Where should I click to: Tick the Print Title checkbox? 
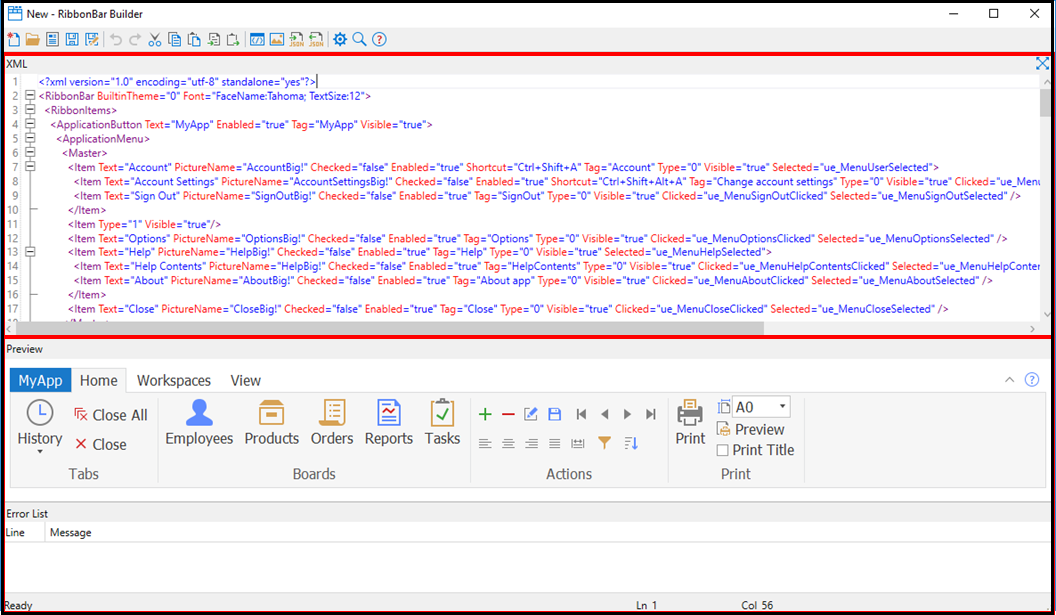point(723,450)
